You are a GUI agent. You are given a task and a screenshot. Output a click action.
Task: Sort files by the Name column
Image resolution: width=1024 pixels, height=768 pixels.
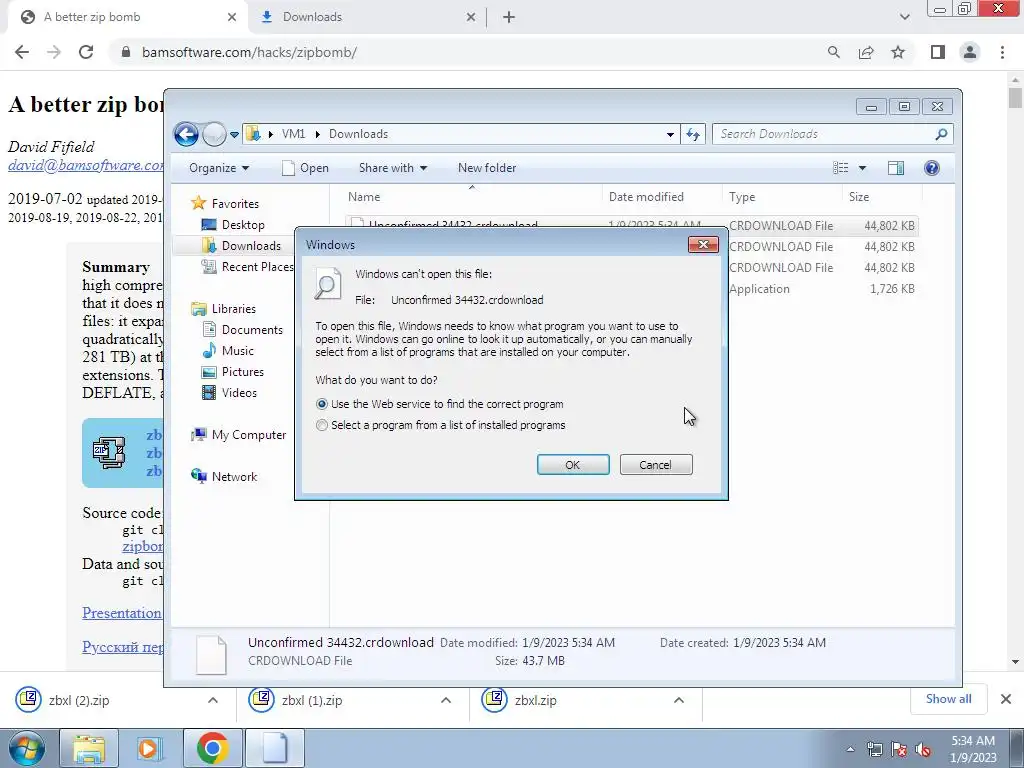pos(472,197)
